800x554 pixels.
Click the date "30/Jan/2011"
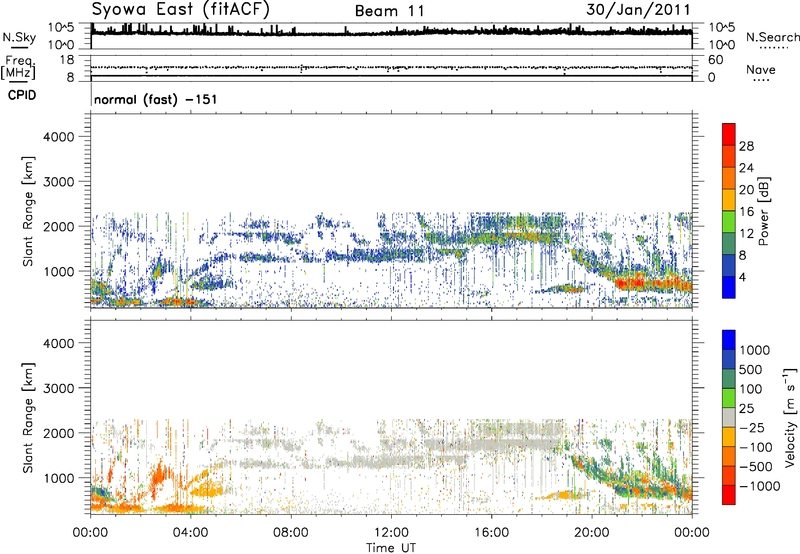[638, 10]
